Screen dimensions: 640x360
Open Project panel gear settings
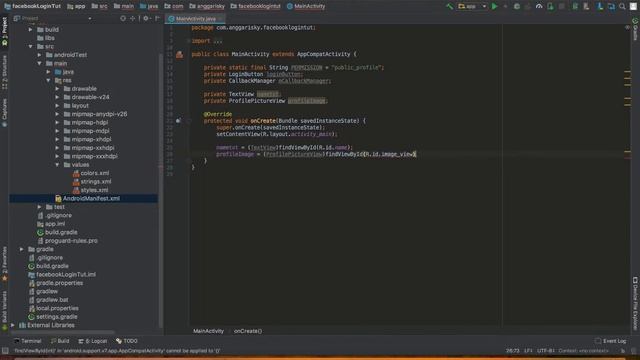[146, 18]
